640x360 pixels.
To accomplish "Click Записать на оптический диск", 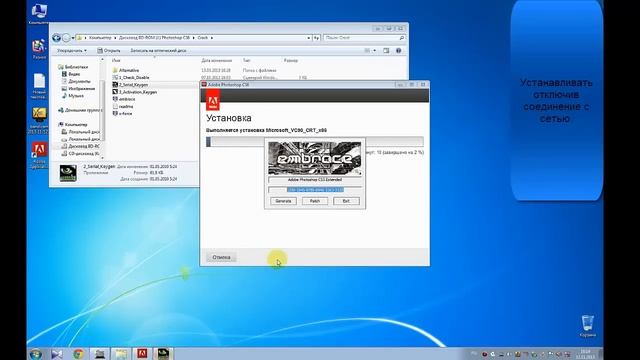I will [158, 51].
